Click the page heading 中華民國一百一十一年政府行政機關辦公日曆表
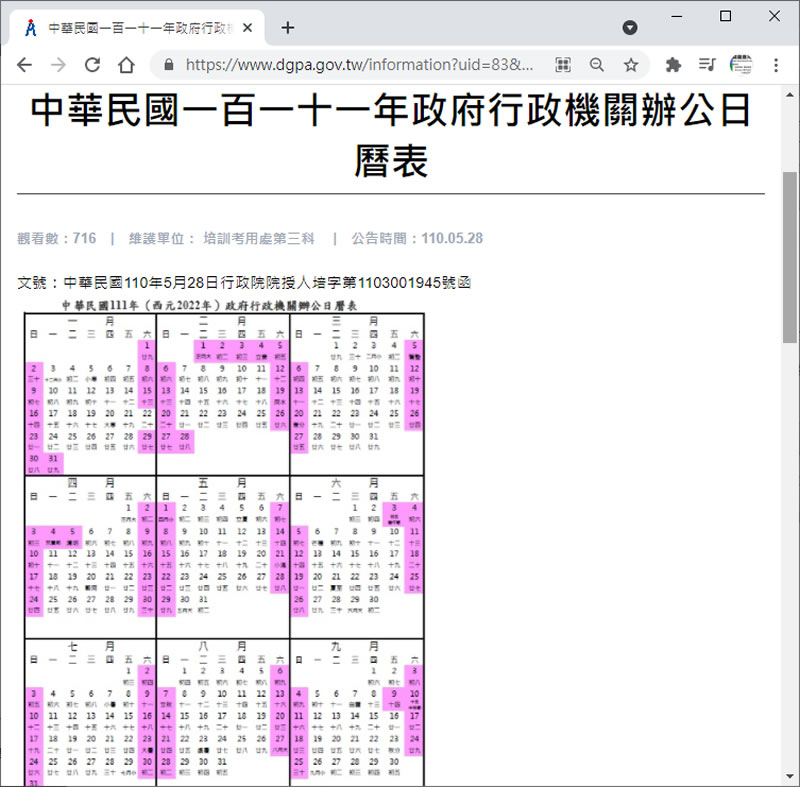This screenshot has width=800, height=787. tap(391, 135)
